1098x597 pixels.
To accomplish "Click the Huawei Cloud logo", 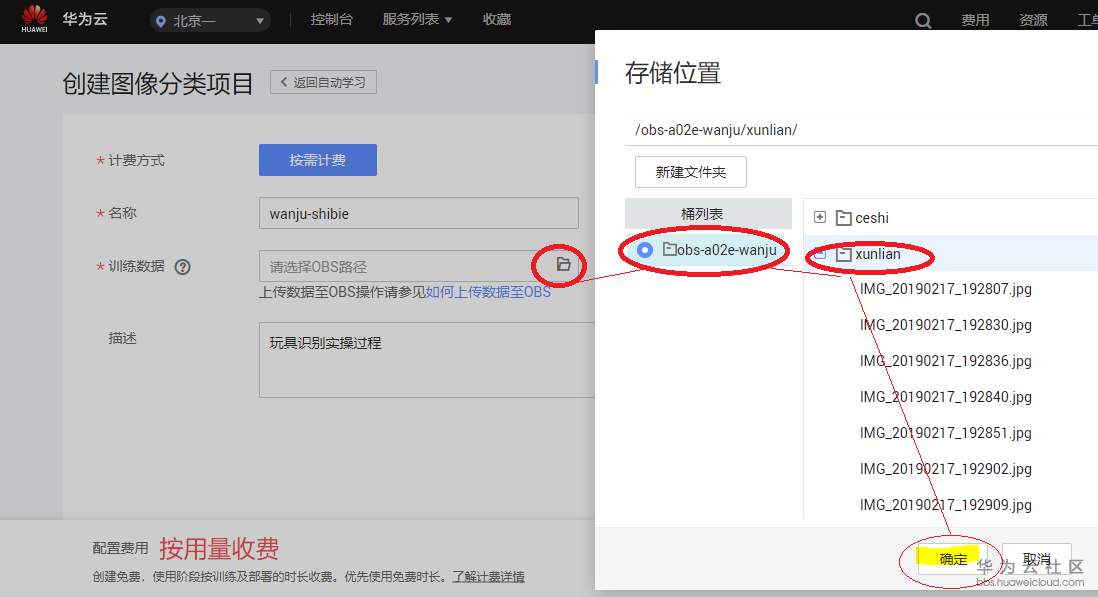I will [x=35, y=18].
